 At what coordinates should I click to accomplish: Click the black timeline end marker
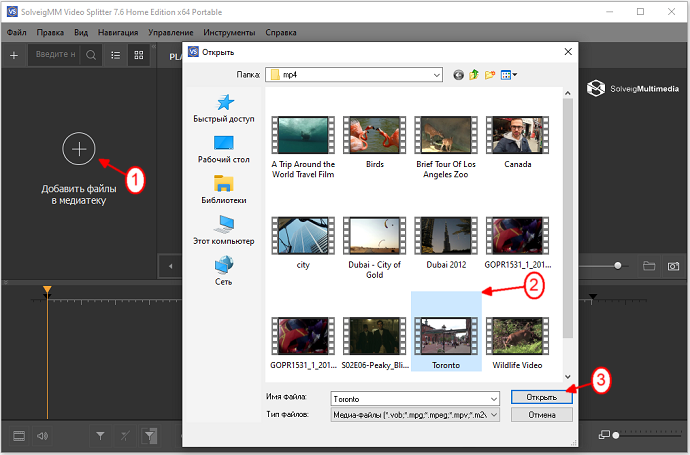pos(593,297)
